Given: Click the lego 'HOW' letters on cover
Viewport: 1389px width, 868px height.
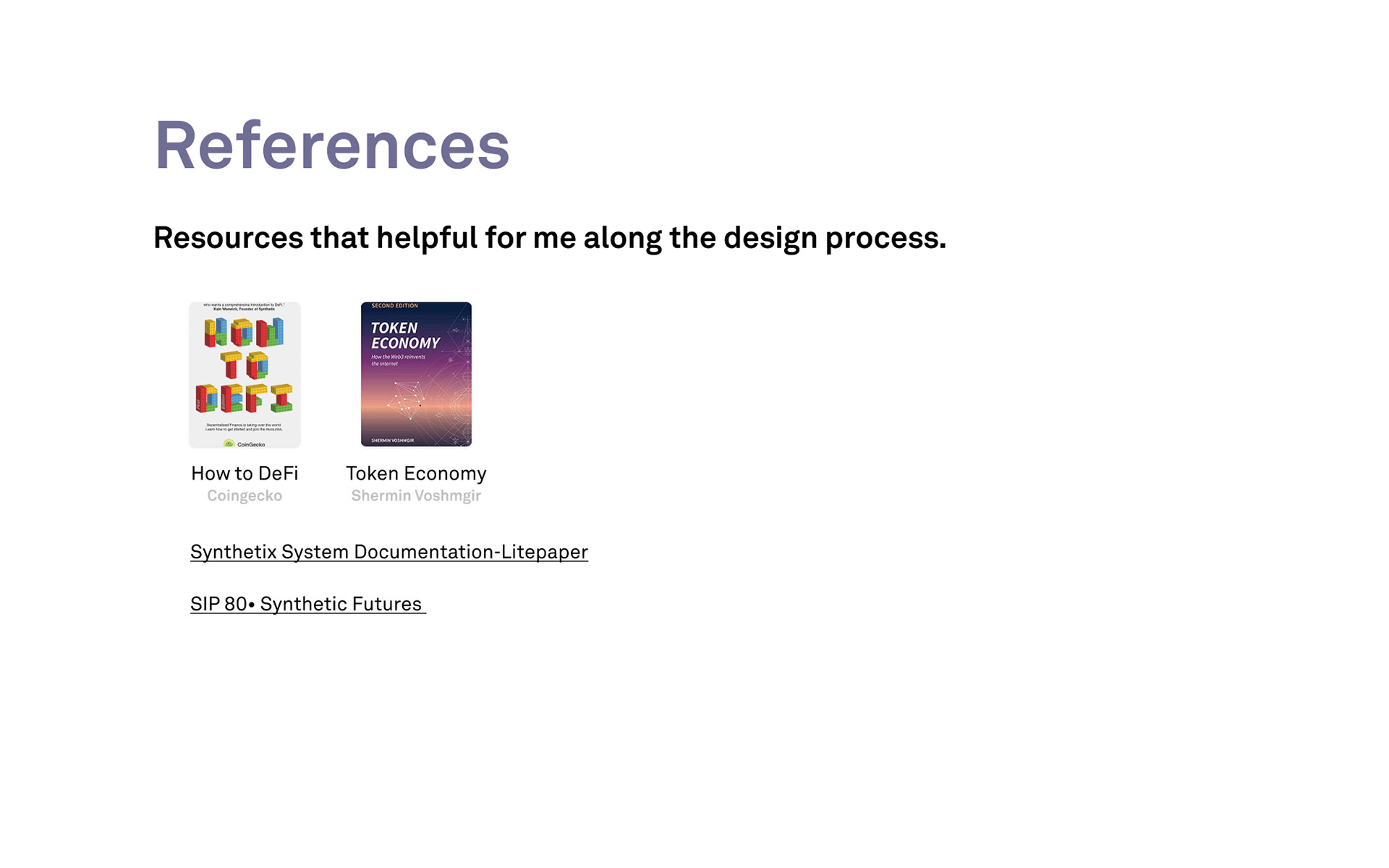Looking at the screenshot, I should 245,333.
